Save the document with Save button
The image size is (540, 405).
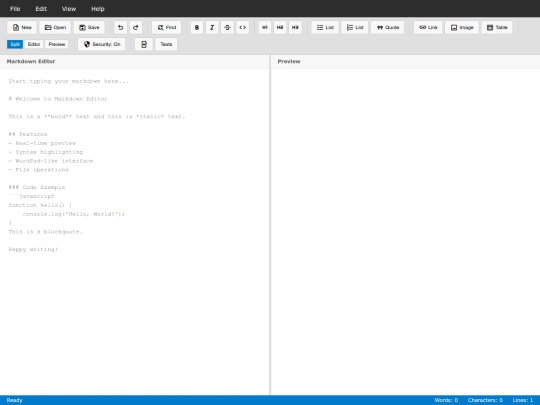coord(89,28)
